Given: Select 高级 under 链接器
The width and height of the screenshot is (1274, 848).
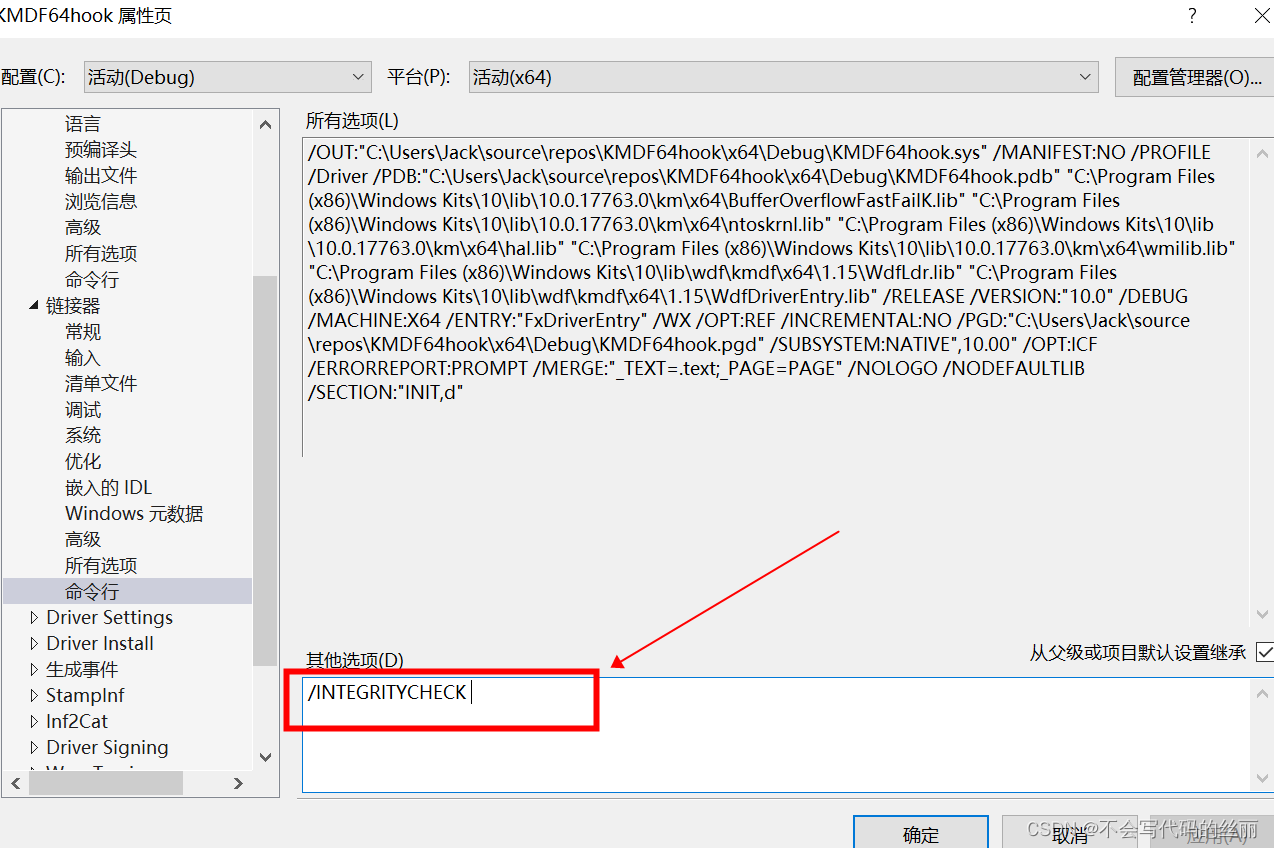Looking at the screenshot, I should click(x=83, y=540).
